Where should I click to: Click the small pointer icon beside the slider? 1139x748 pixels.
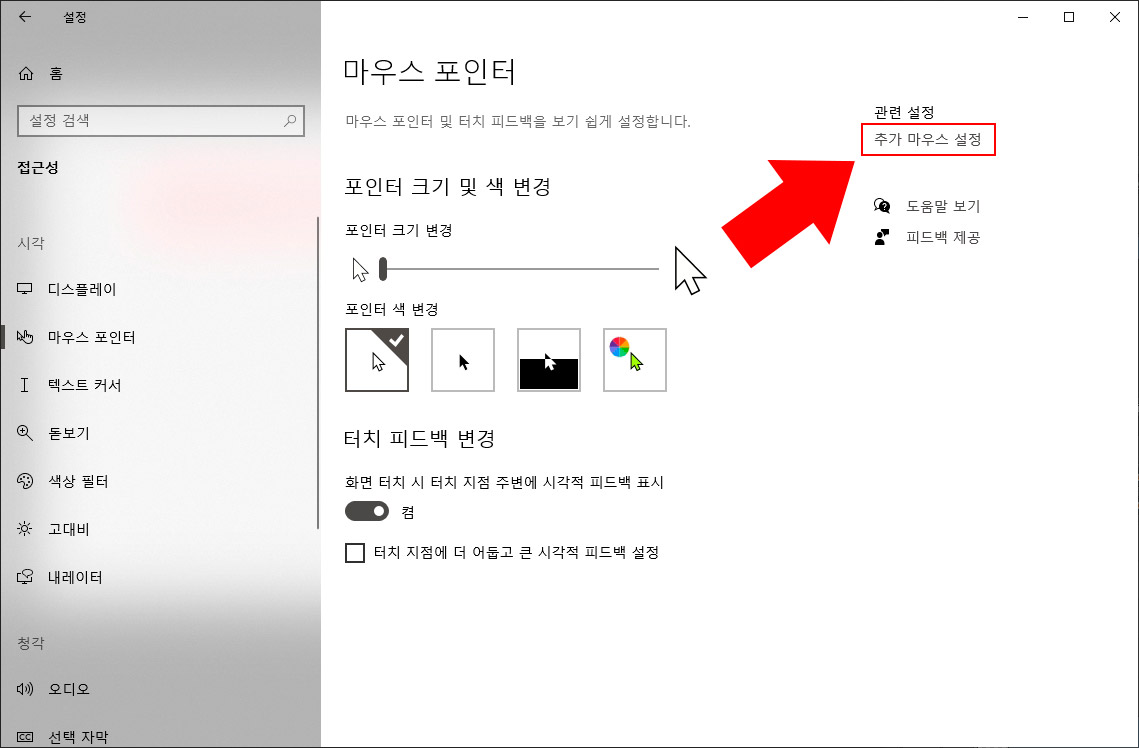click(360, 269)
